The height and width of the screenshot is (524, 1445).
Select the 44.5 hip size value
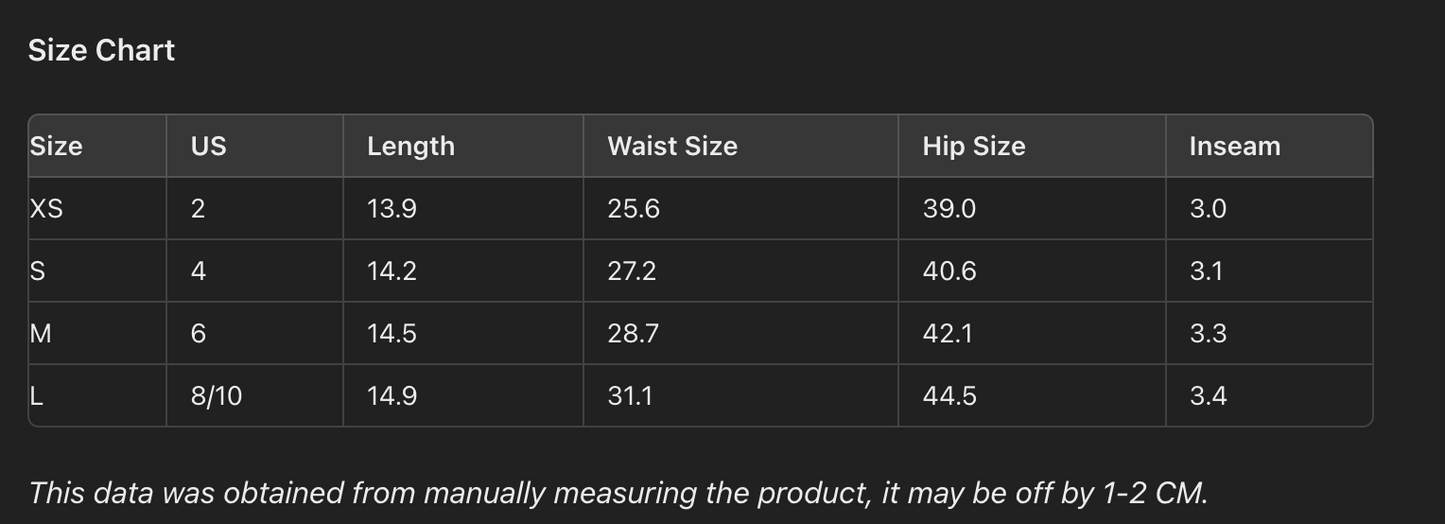[x=949, y=396]
